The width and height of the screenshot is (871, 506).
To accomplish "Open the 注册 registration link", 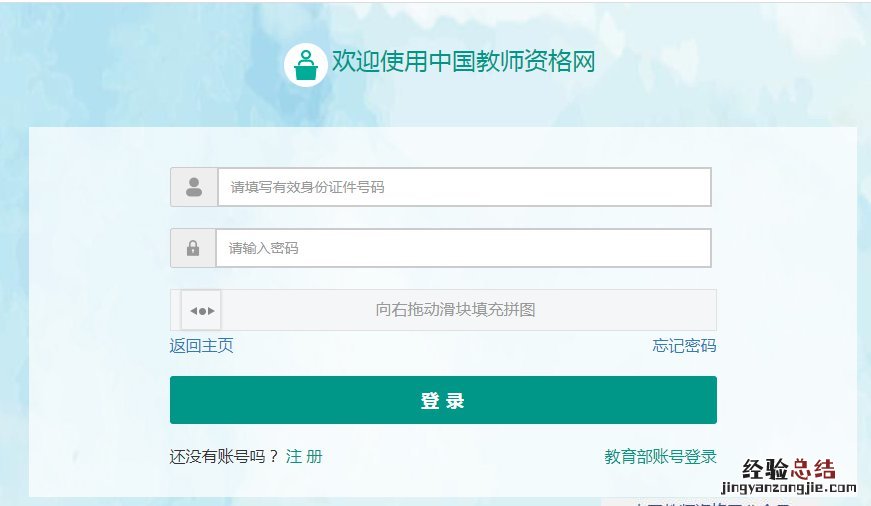I will pyautogui.click(x=304, y=457).
